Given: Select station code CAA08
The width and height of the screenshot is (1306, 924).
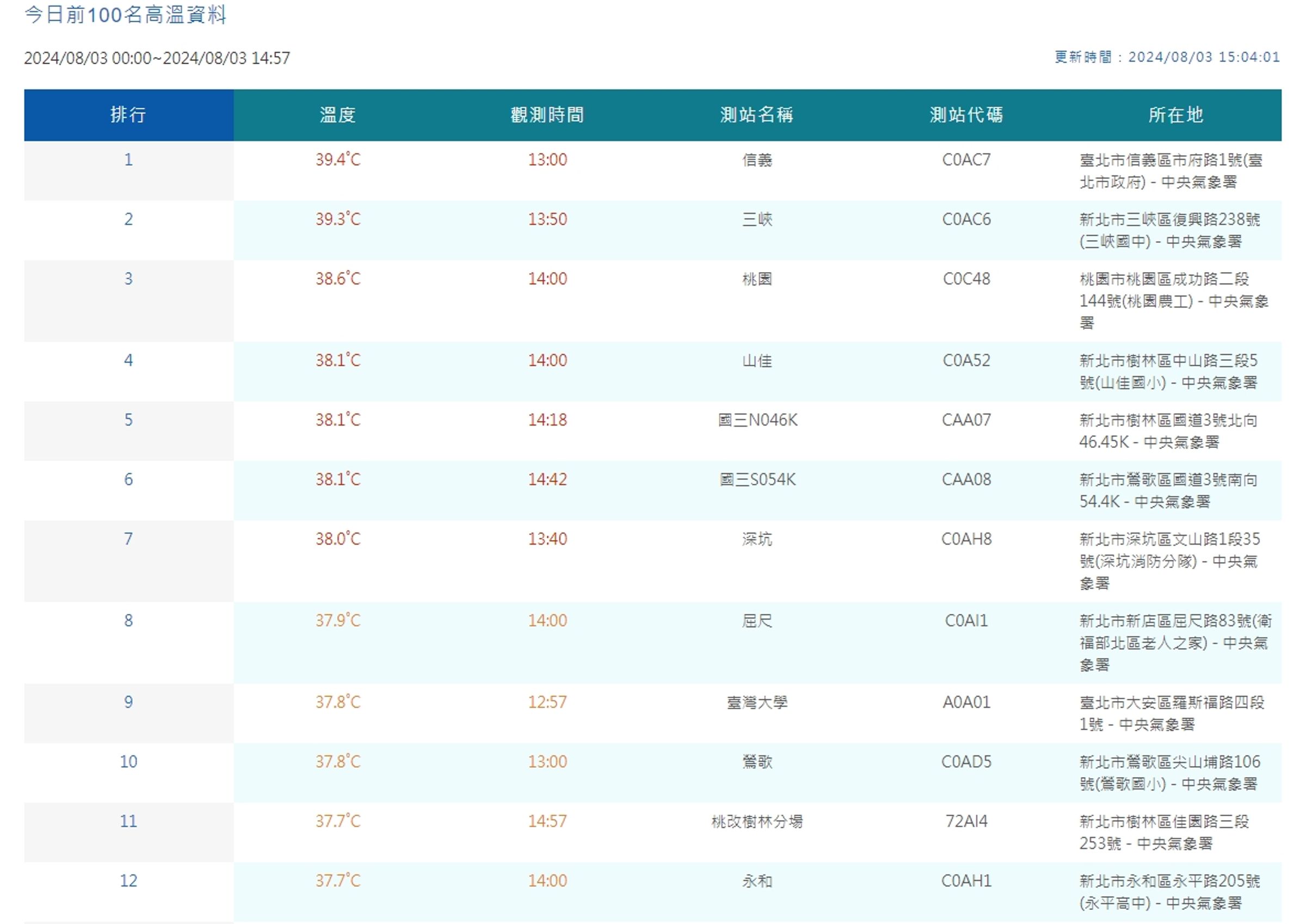Looking at the screenshot, I should click(x=966, y=479).
